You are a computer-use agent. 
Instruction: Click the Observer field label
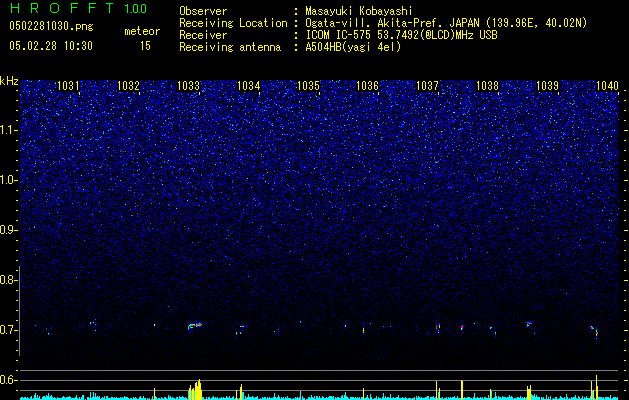pyautogui.click(x=203, y=11)
